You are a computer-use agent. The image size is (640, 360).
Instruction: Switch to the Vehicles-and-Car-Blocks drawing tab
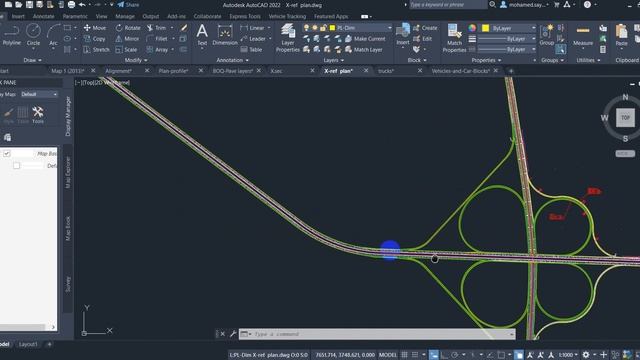pyautogui.click(x=460, y=71)
